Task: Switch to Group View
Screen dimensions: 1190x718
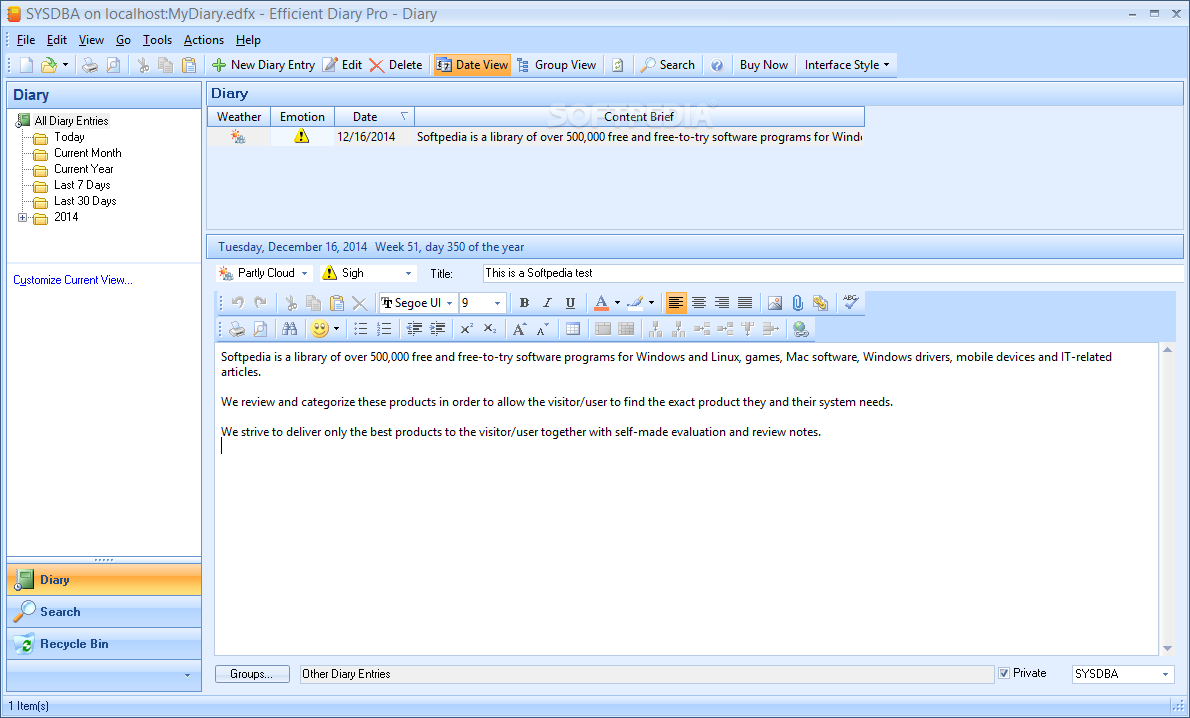Action: (557, 65)
